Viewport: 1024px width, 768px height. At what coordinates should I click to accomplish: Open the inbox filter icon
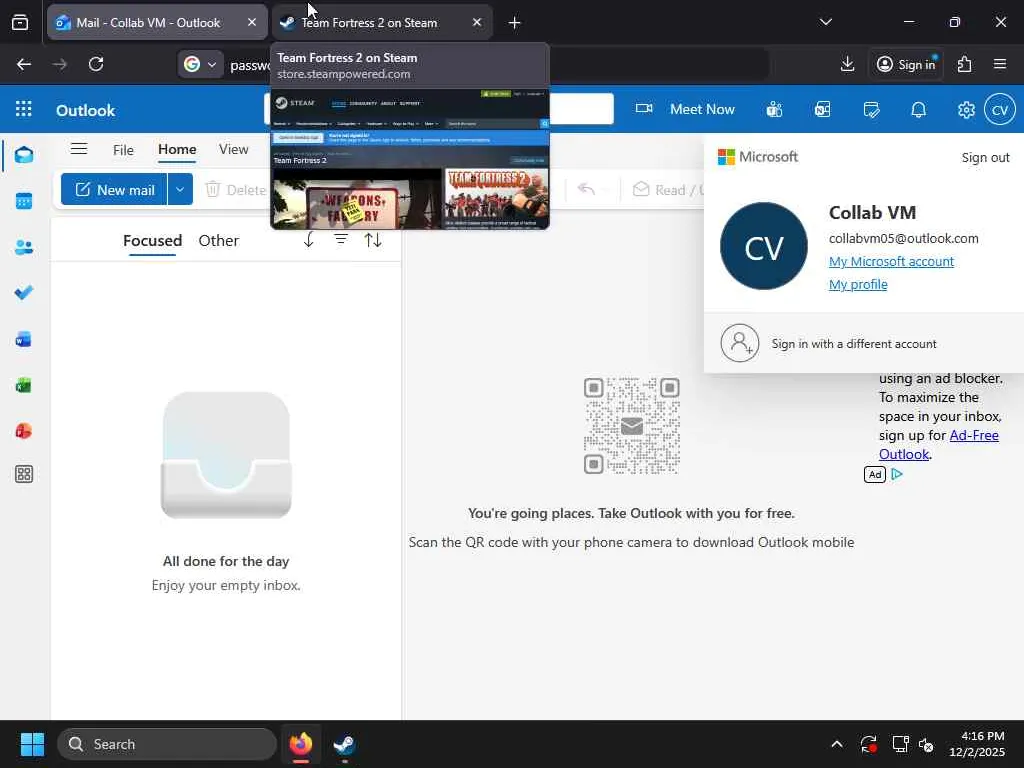341,240
